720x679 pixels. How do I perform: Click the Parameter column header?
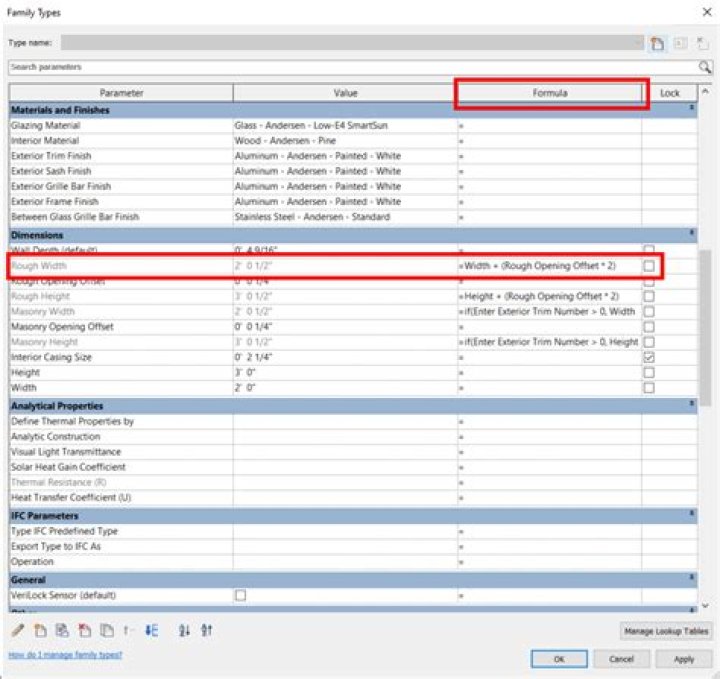point(121,93)
